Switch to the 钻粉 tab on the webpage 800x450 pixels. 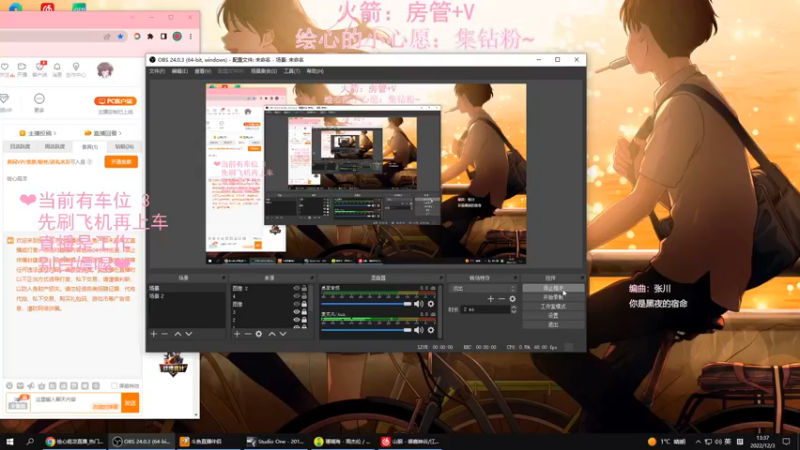tap(124, 146)
